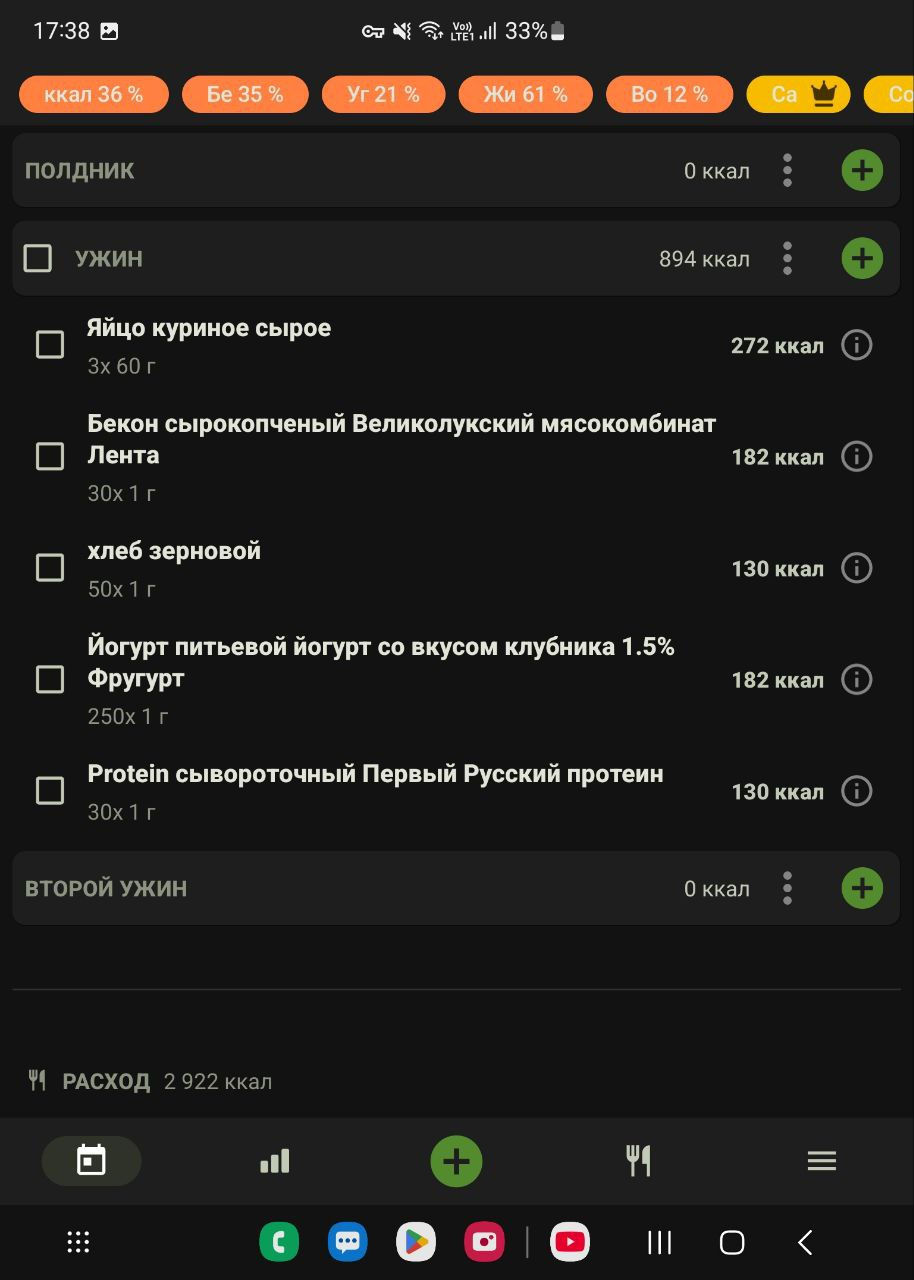Switch to the recipes fork-knife tab
This screenshot has width=914, height=1280.
pos(638,1161)
